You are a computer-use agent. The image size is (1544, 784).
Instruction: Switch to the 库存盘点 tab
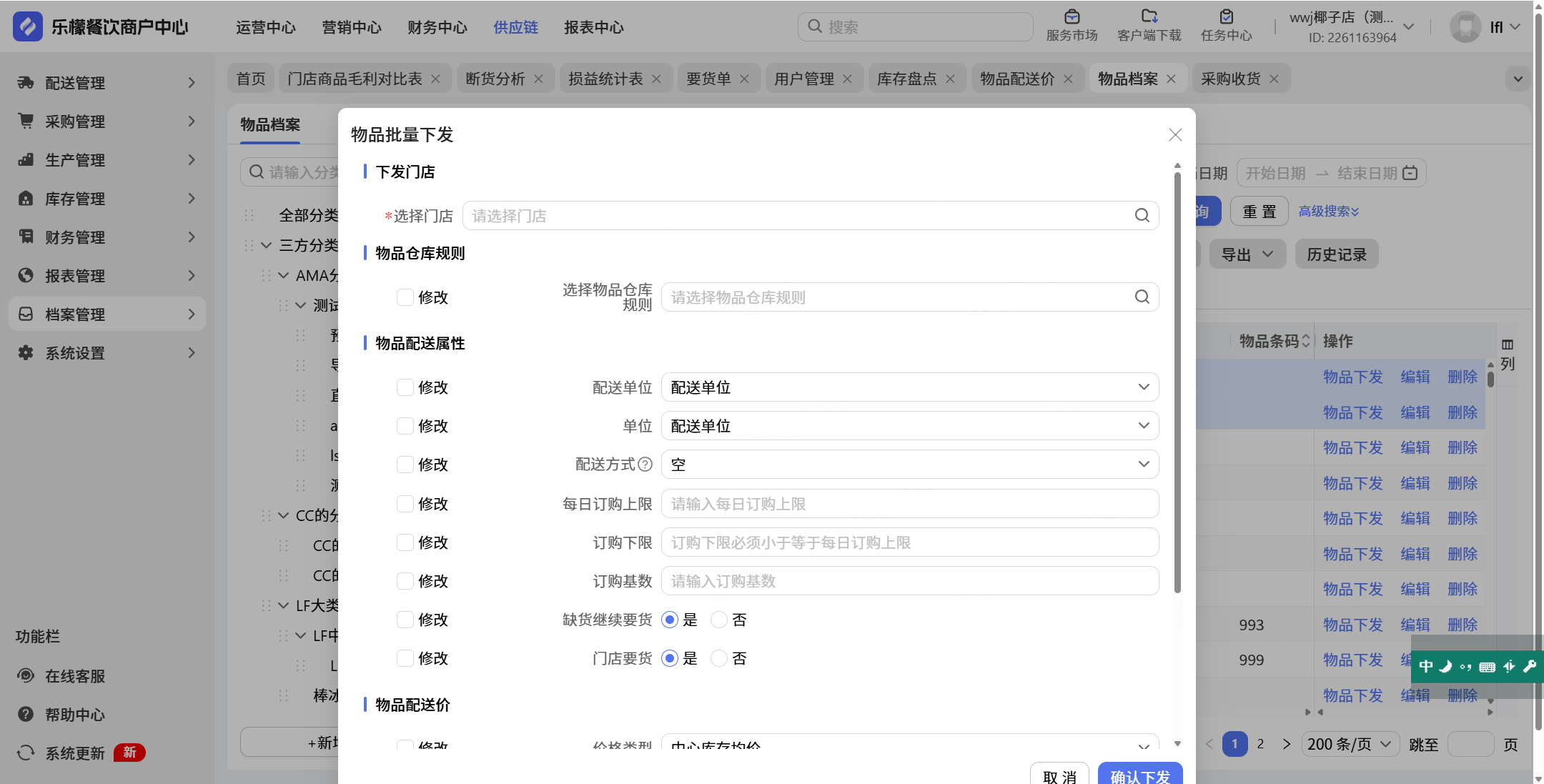pyautogui.click(x=906, y=79)
